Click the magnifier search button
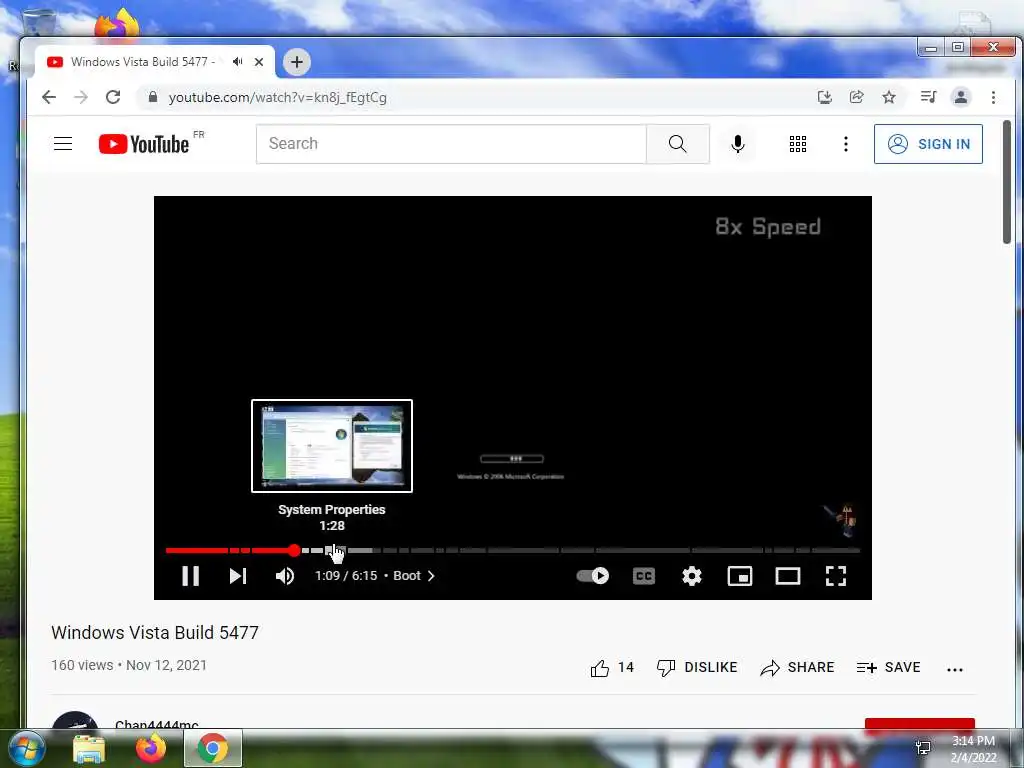 [x=678, y=144]
